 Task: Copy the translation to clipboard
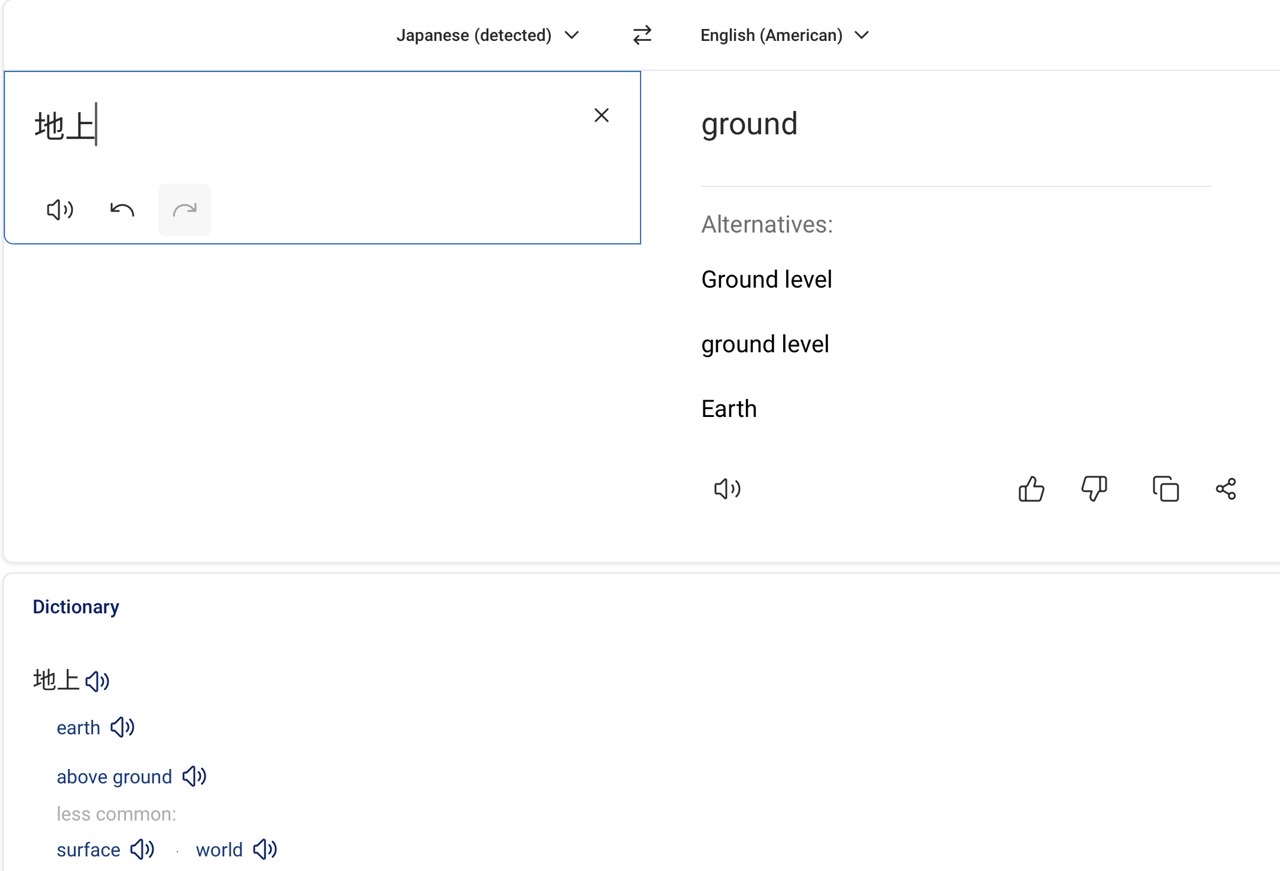click(1166, 489)
